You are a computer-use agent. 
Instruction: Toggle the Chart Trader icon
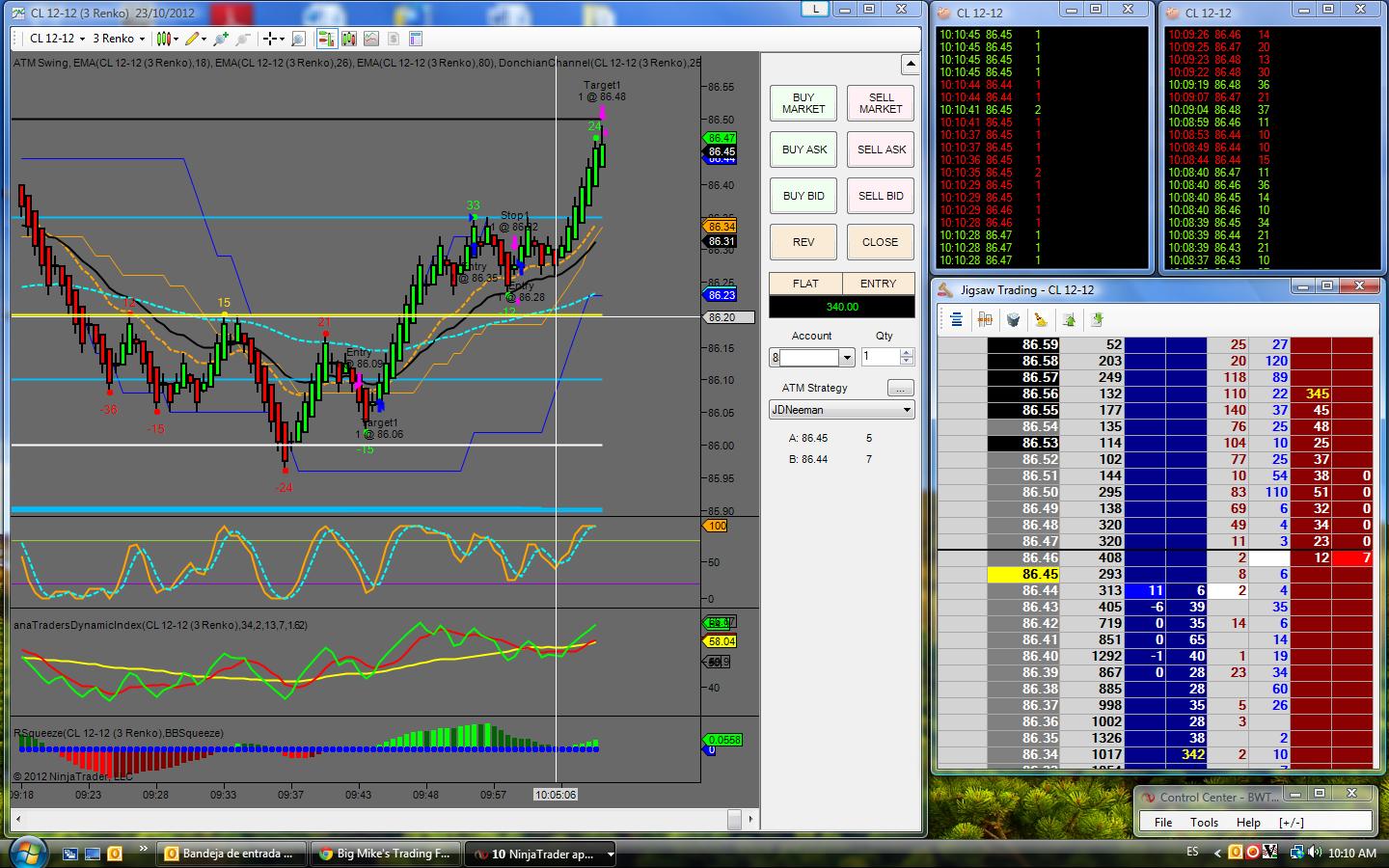(326, 39)
